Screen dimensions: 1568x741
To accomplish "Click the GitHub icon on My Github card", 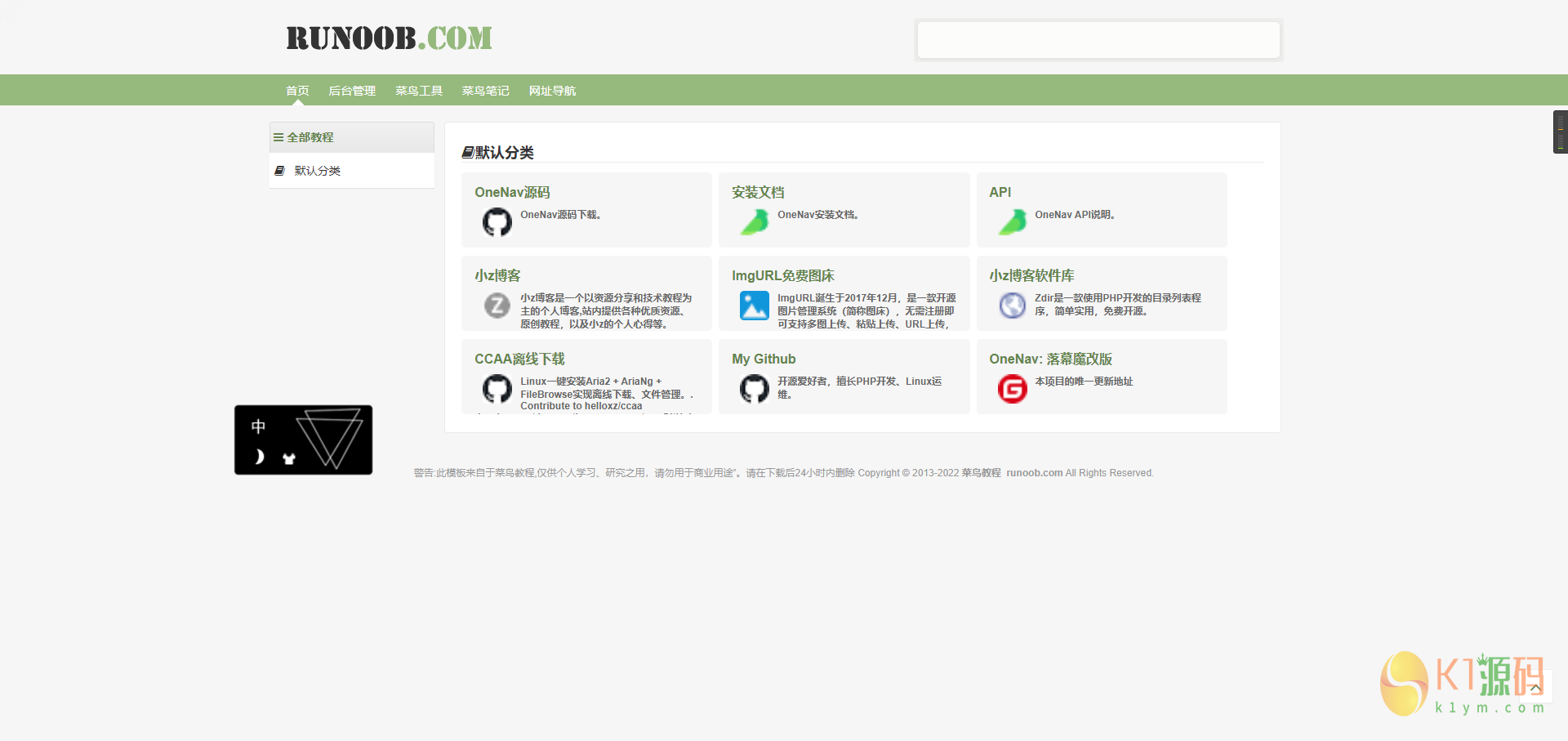I will pos(755,389).
